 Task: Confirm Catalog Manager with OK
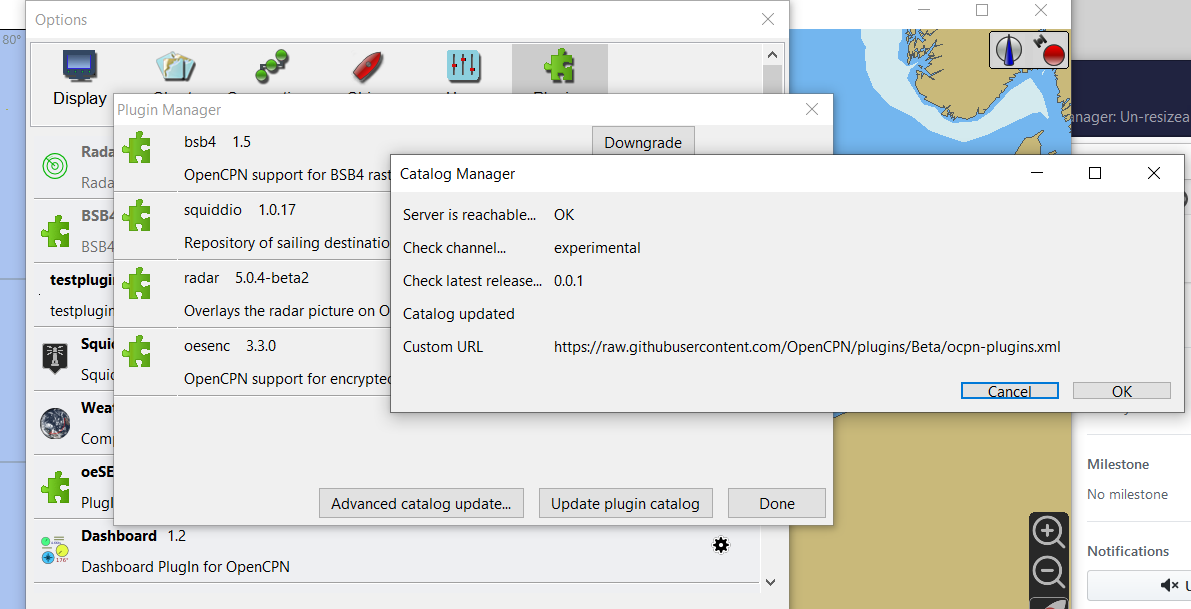[x=1122, y=391]
